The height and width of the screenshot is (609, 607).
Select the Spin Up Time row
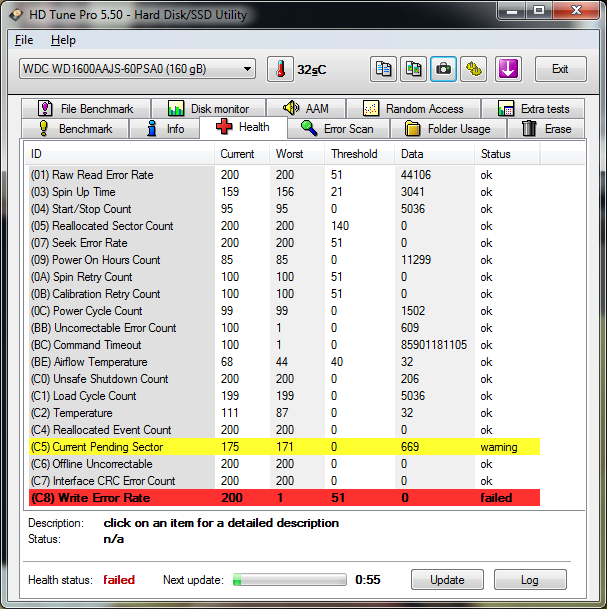pos(284,192)
